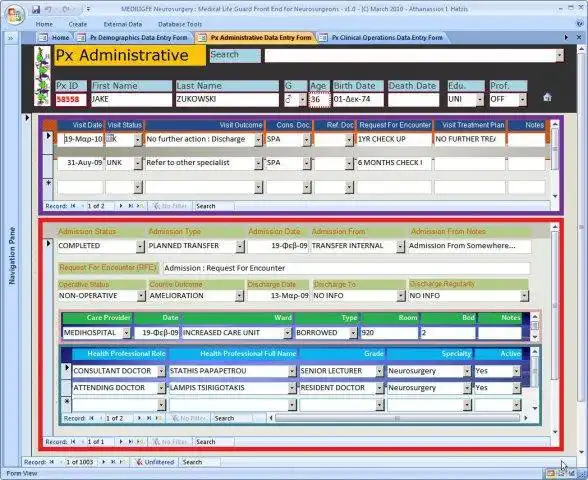Open the Edu. dropdown showing UNI
588x480 pixels.
(480, 100)
